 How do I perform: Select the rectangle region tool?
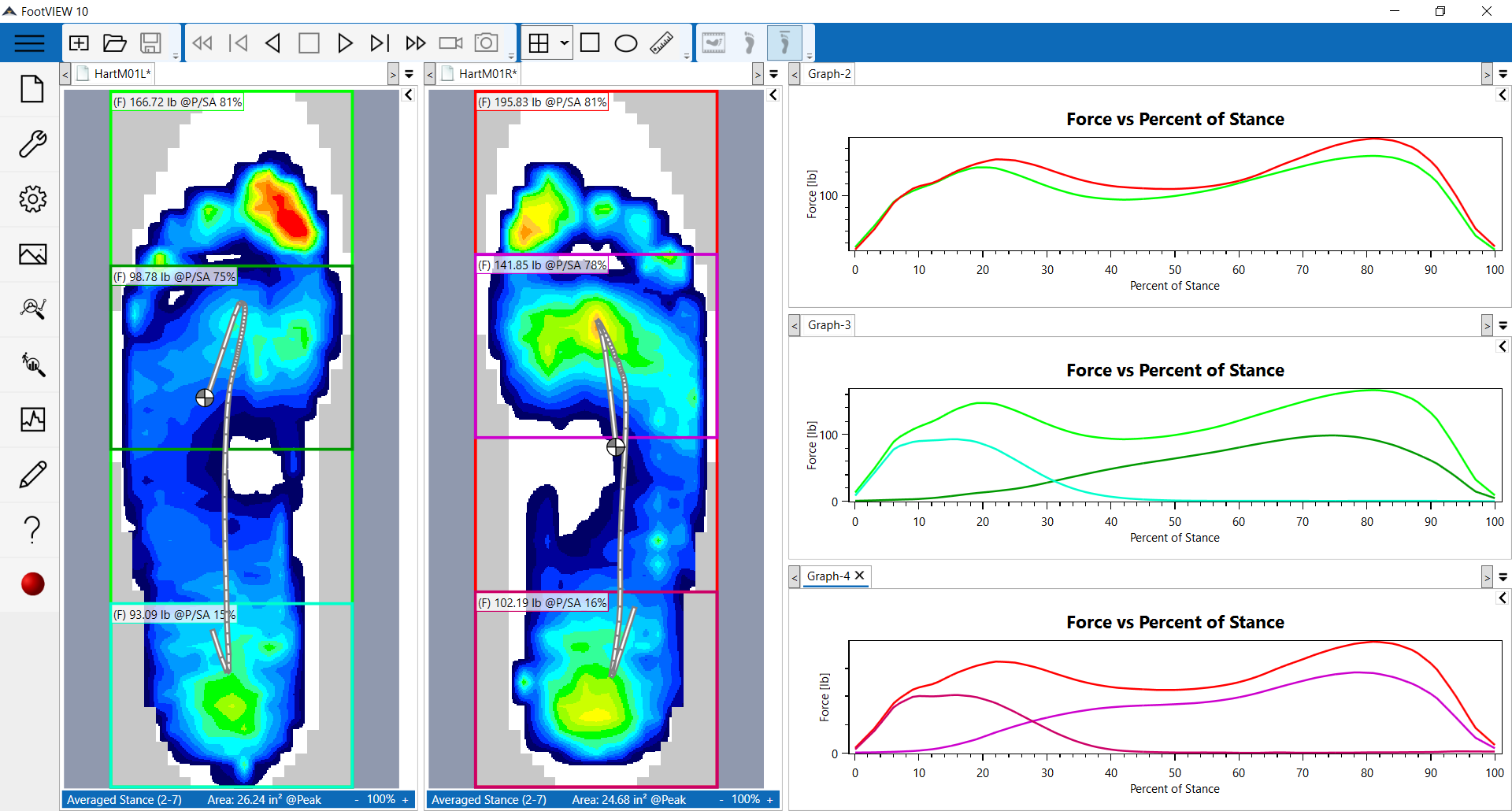pyautogui.click(x=591, y=43)
